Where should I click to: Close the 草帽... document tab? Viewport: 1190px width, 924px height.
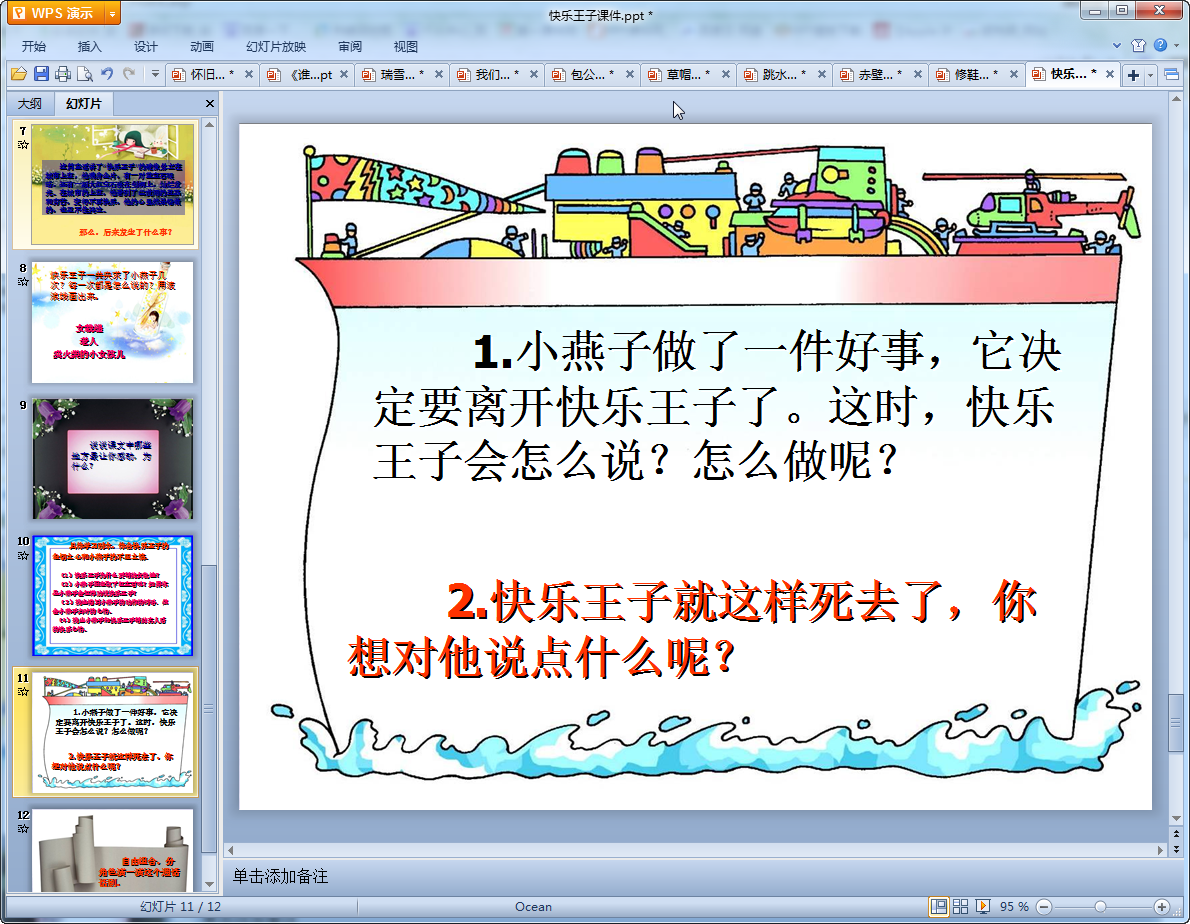click(x=726, y=74)
